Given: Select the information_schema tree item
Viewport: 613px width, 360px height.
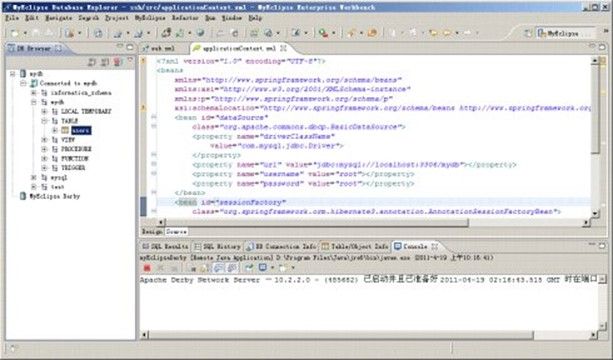Looking at the screenshot, I should pyautogui.click(x=81, y=93).
